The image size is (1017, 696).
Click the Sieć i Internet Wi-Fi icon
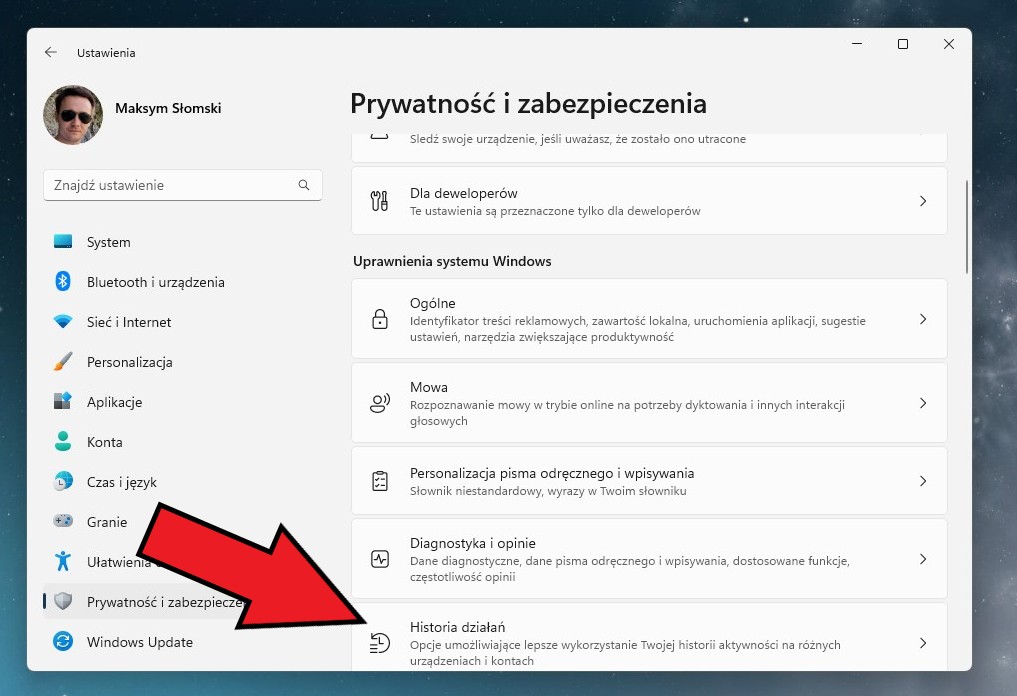62,322
